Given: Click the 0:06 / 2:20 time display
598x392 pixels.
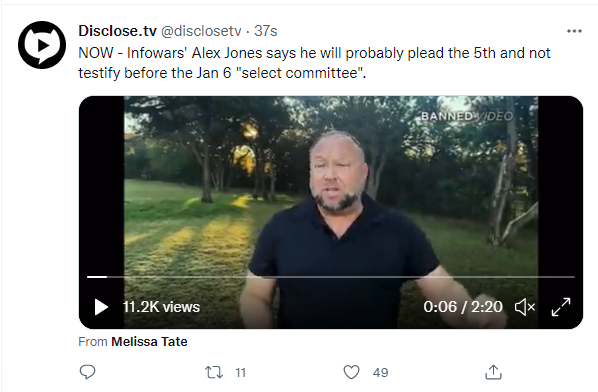Looking at the screenshot, I should (463, 307).
